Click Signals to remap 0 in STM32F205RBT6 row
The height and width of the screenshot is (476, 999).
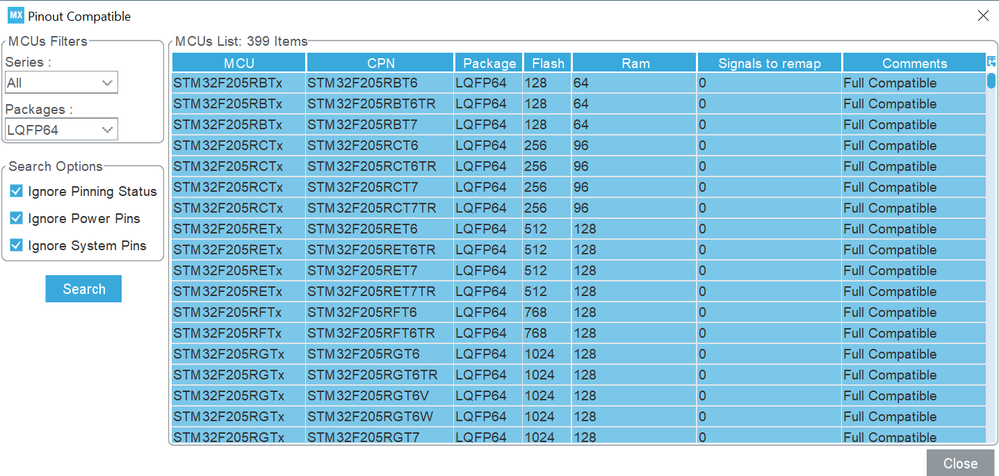point(770,83)
